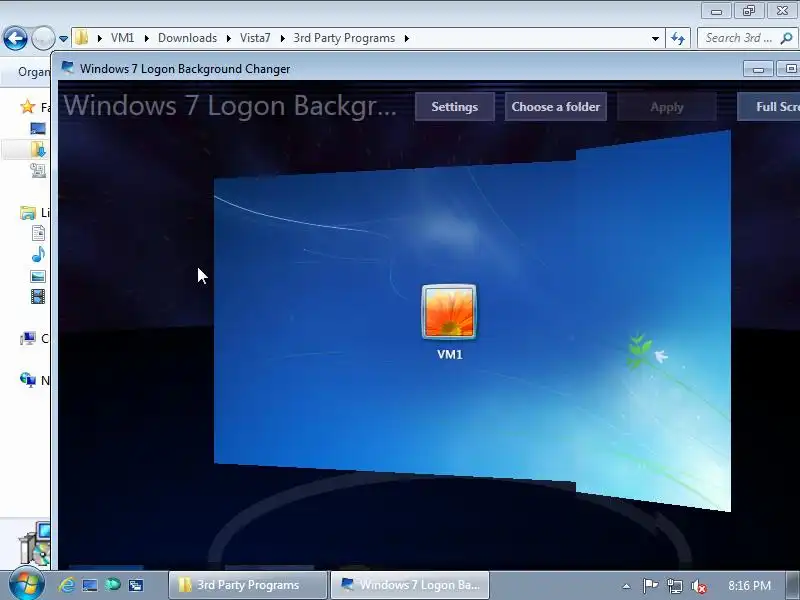Open the Organize menu in Explorer
Image resolution: width=800 pixels, height=600 pixels.
coord(34,72)
